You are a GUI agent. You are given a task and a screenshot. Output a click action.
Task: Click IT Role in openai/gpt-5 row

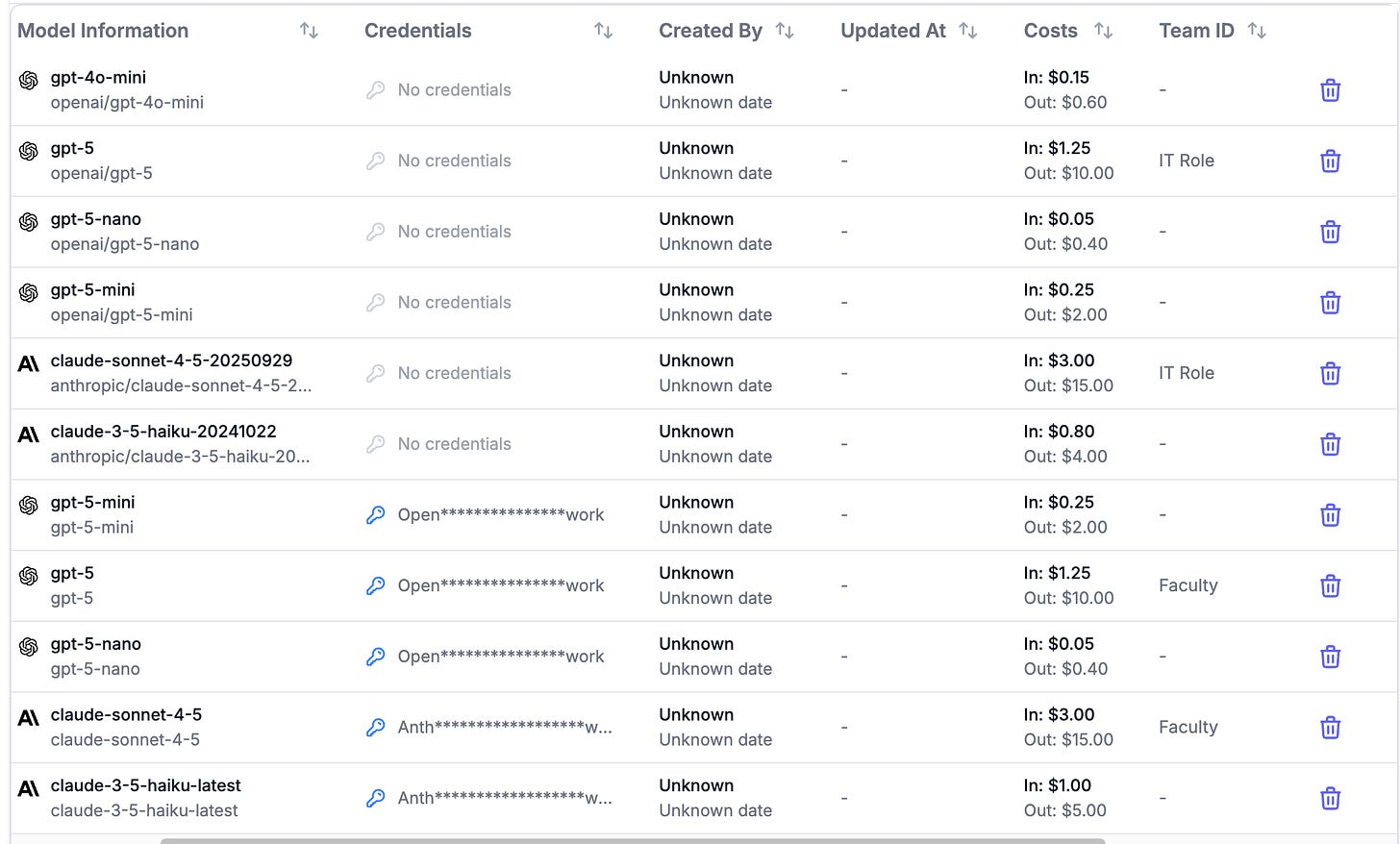click(1187, 161)
